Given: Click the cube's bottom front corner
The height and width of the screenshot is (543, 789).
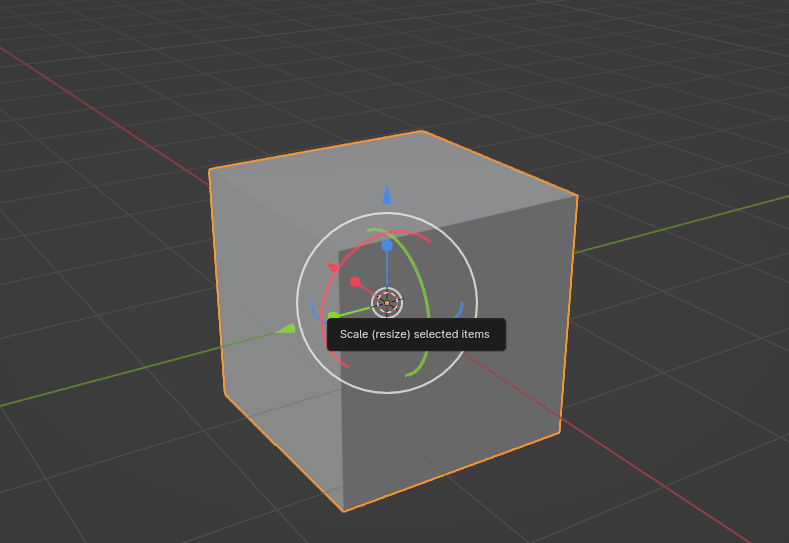Looking at the screenshot, I should 344,511.
